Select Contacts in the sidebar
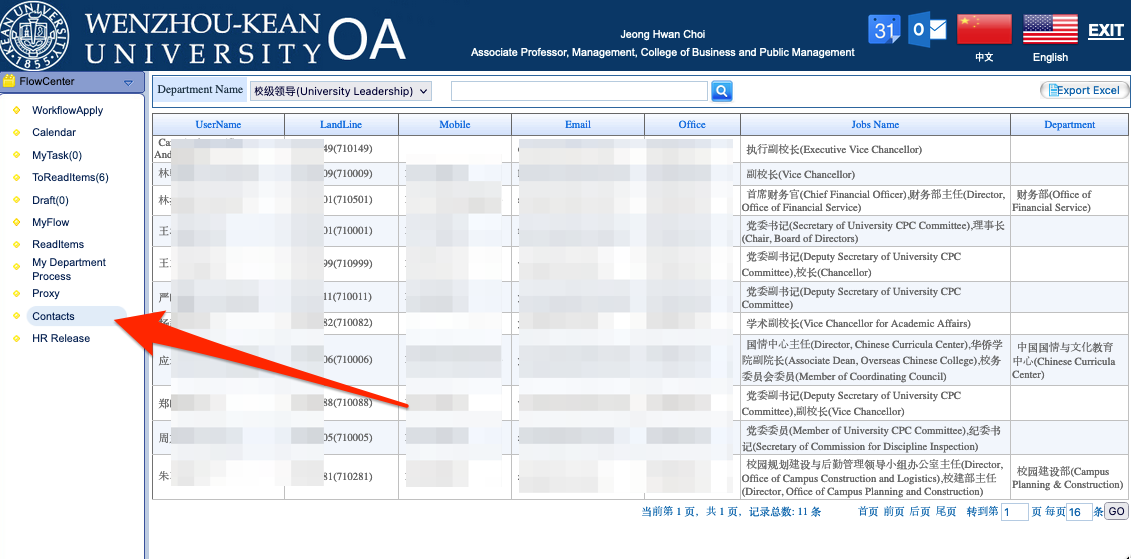The width and height of the screenshot is (1131, 559). (x=53, y=316)
